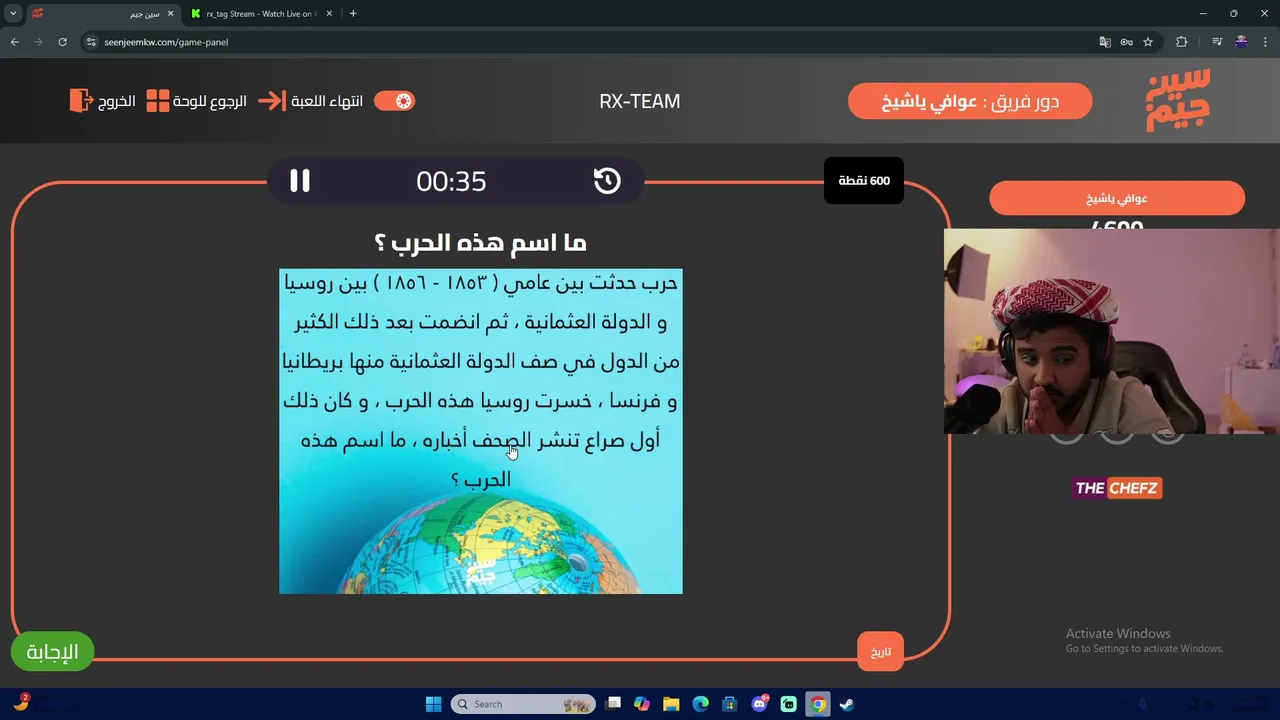
Task: Click the browser back arrow
Action: pos(15,42)
